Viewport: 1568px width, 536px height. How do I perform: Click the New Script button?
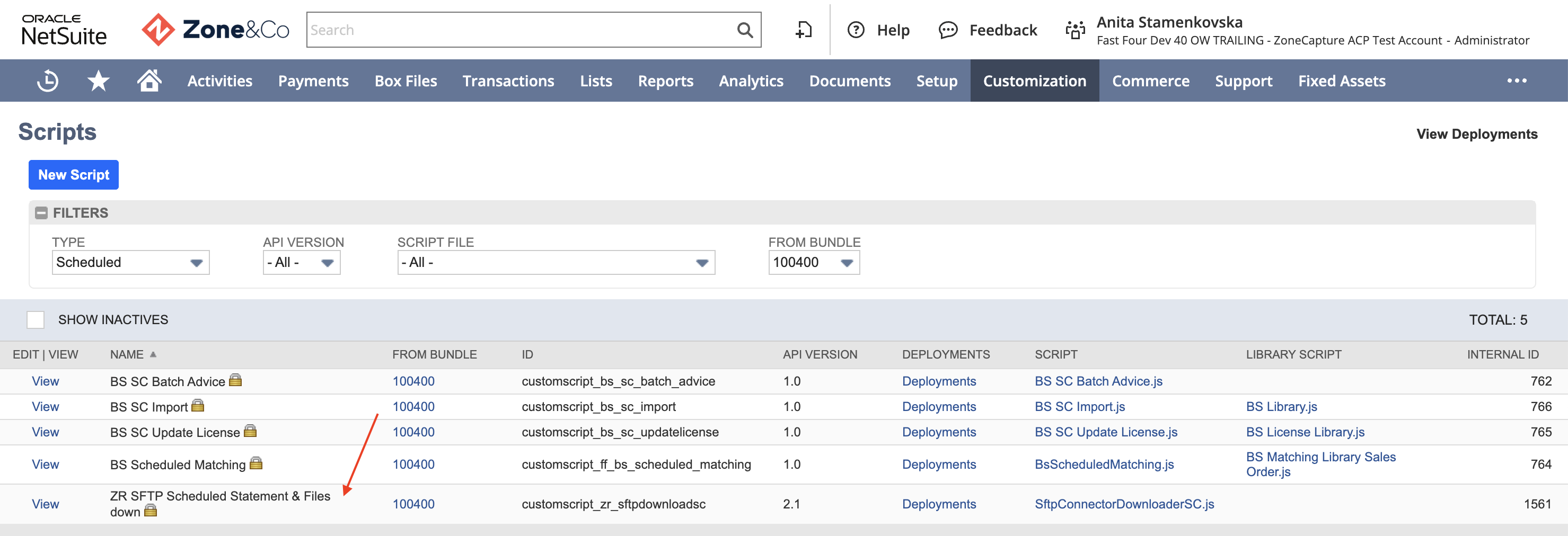tap(74, 175)
